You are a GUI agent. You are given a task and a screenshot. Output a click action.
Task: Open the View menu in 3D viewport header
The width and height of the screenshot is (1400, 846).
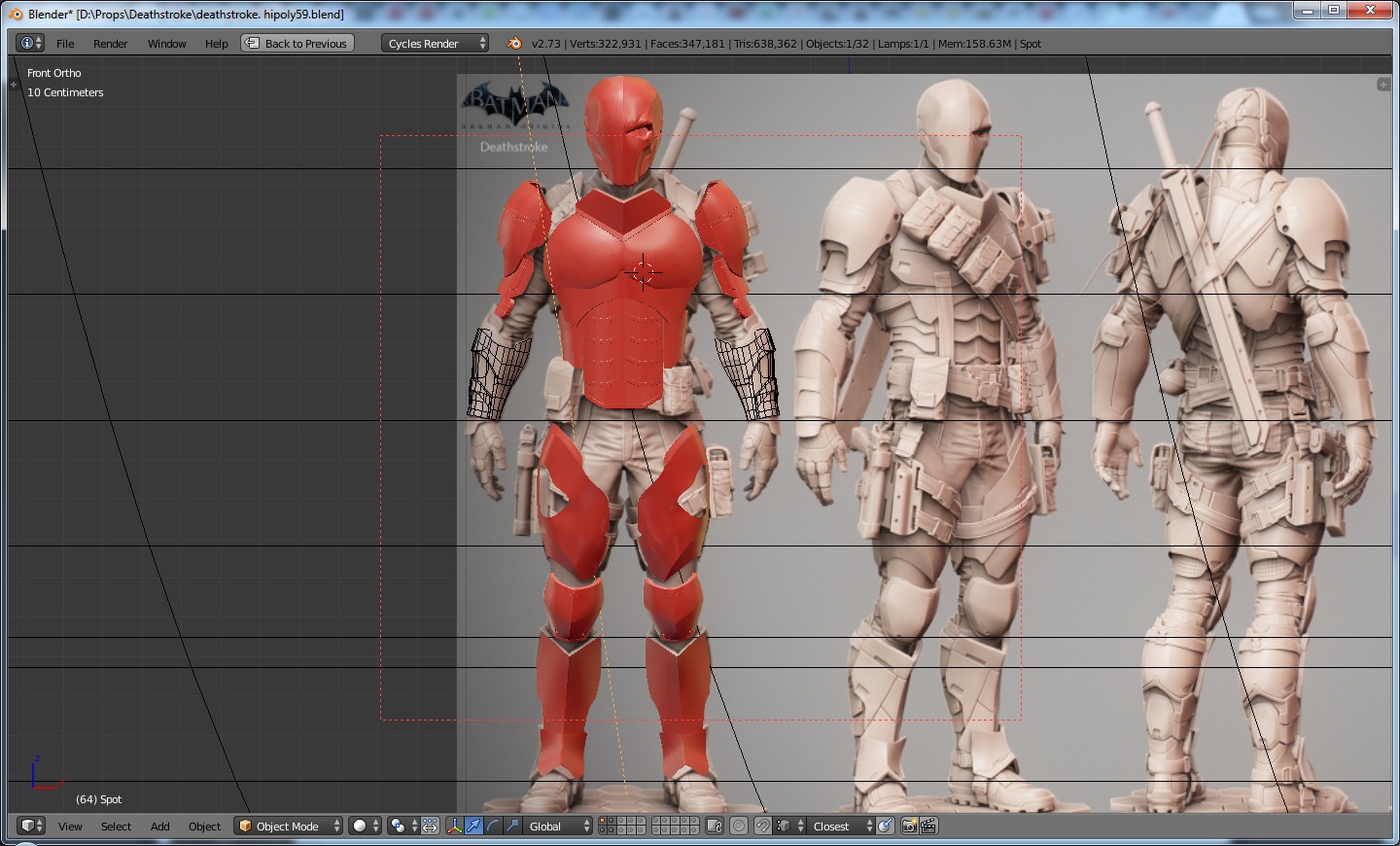tap(70, 827)
